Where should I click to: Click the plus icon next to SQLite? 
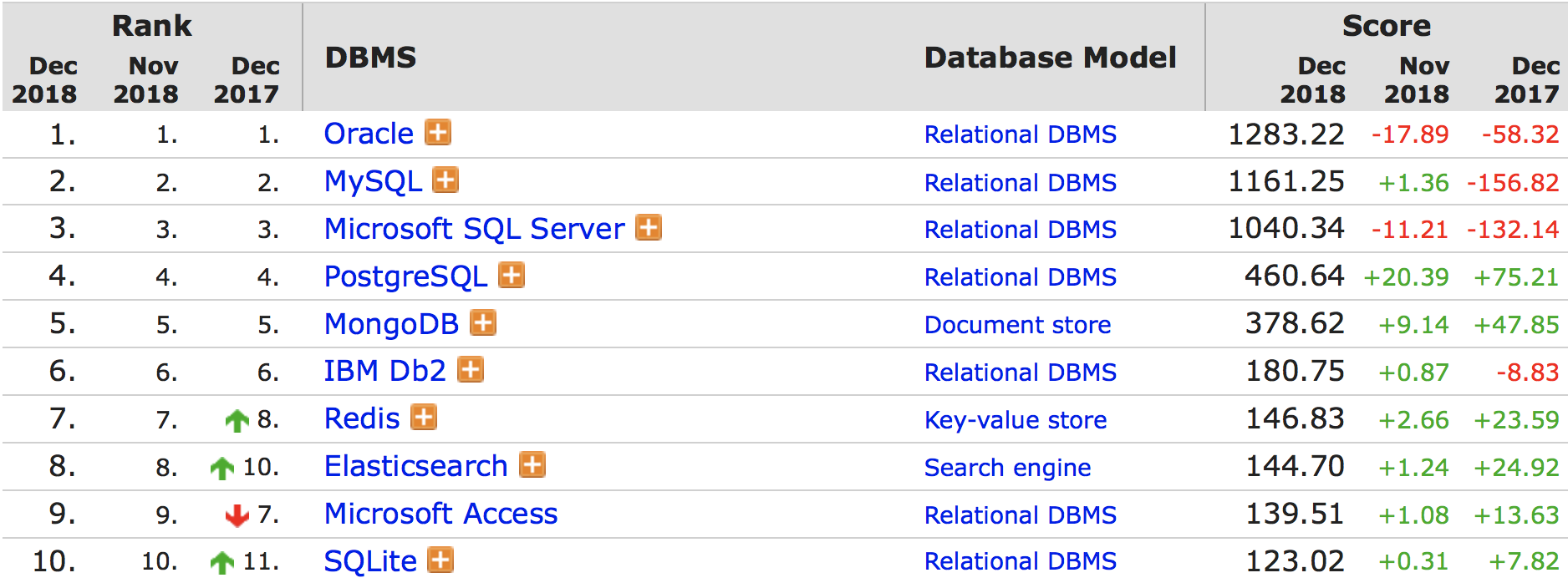[440, 560]
